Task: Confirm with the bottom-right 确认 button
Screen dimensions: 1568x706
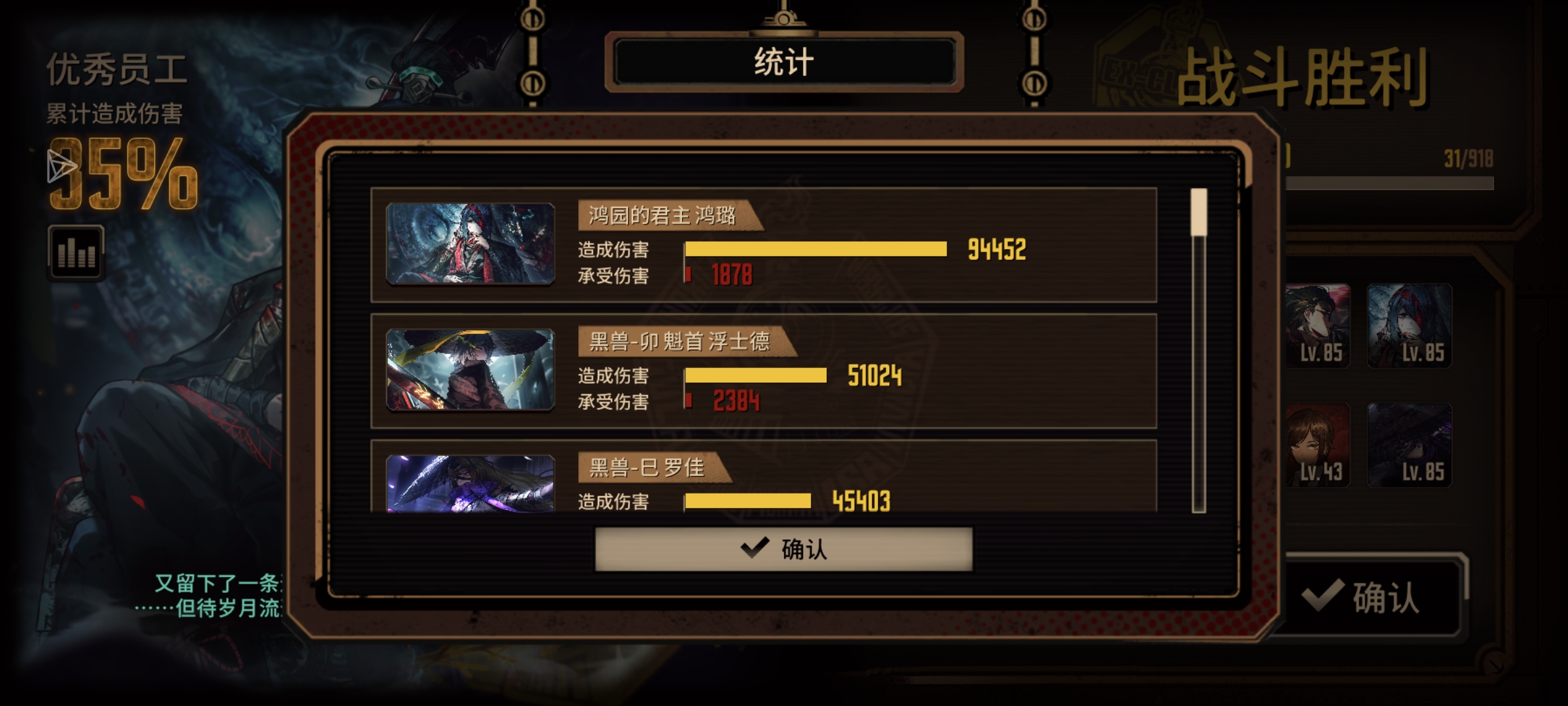Action: click(x=1371, y=597)
